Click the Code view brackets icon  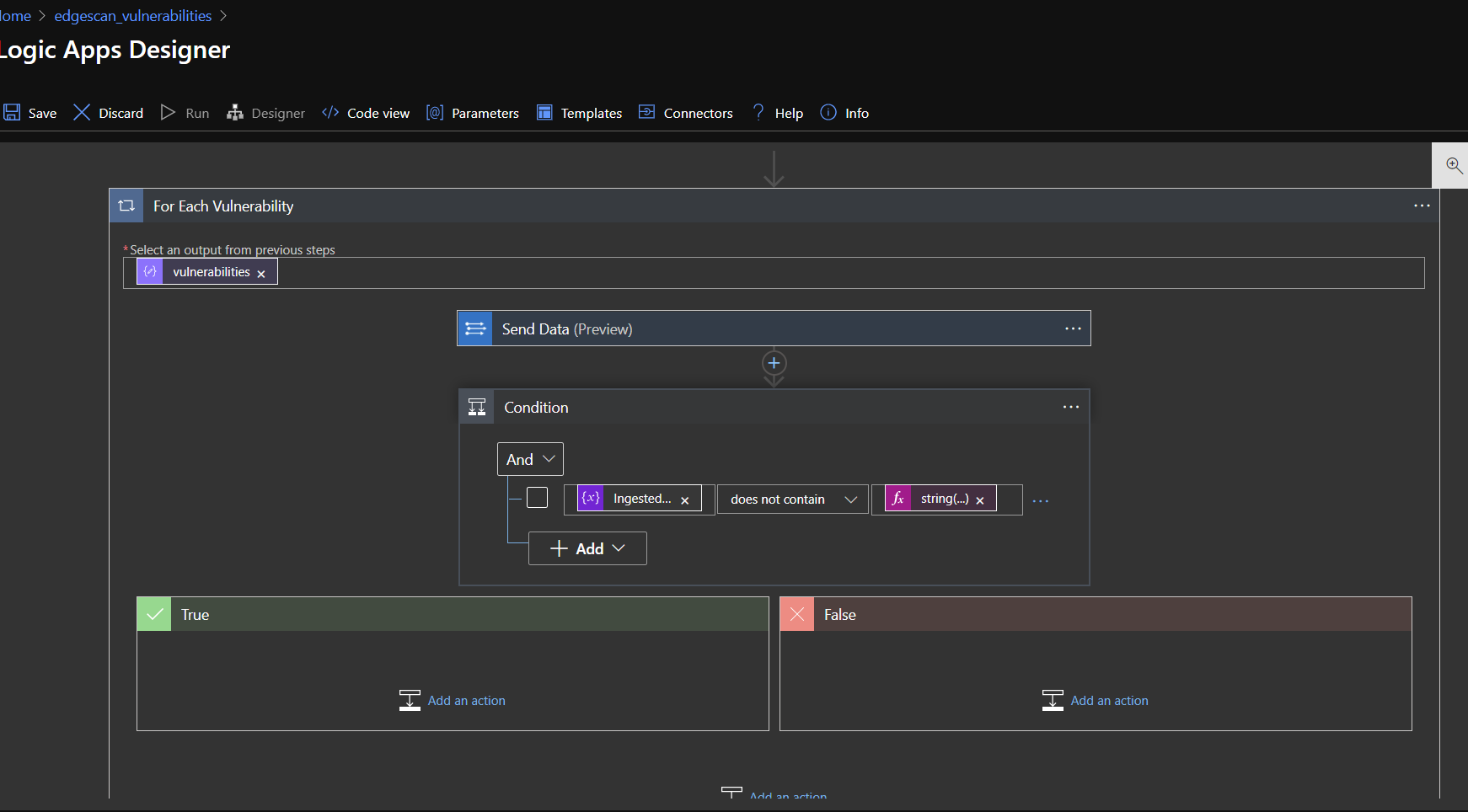pyautogui.click(x=330, y=112)
